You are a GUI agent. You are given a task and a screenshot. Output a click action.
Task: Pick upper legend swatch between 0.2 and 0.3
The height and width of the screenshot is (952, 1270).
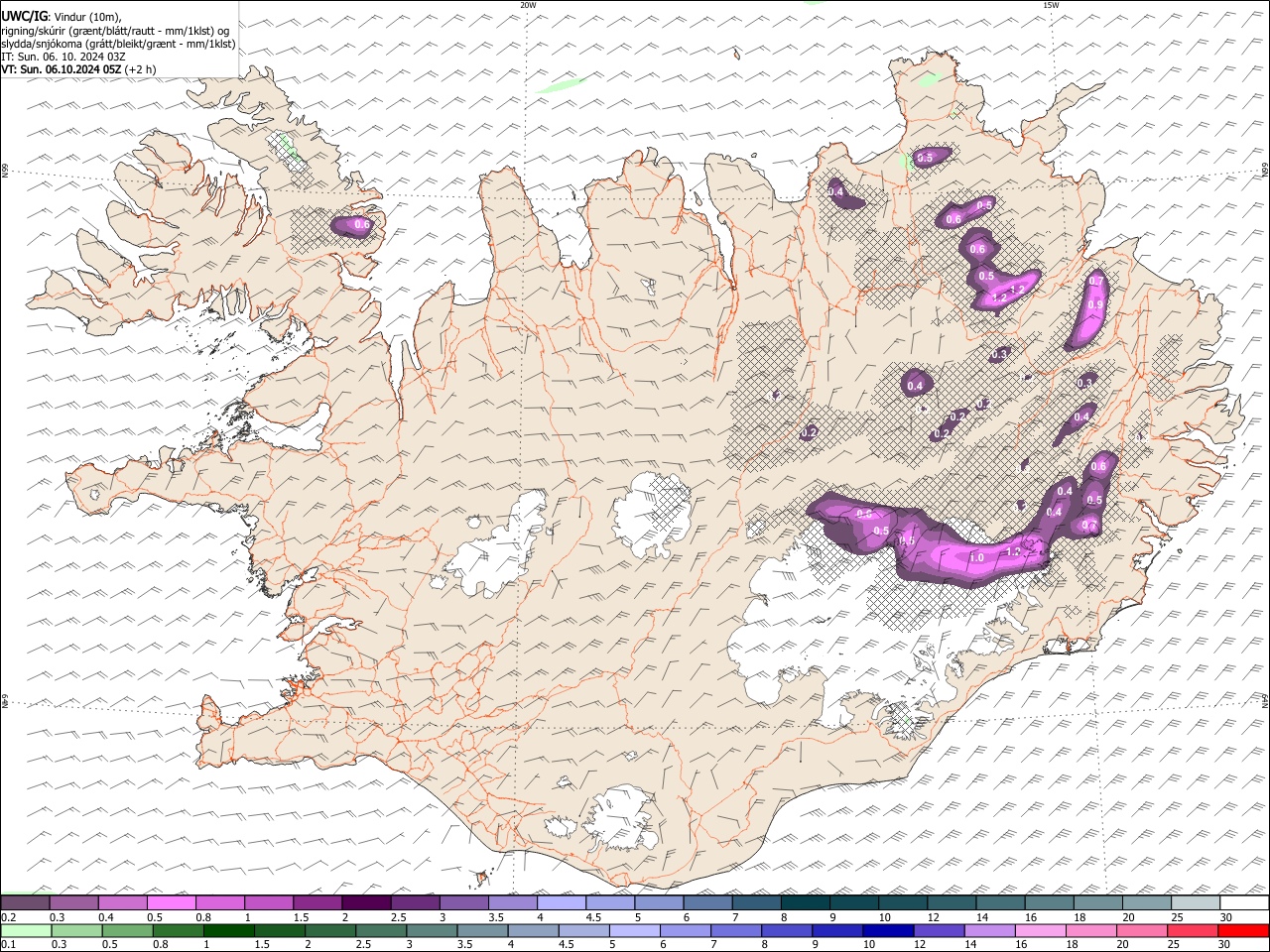tap(25, 902)
